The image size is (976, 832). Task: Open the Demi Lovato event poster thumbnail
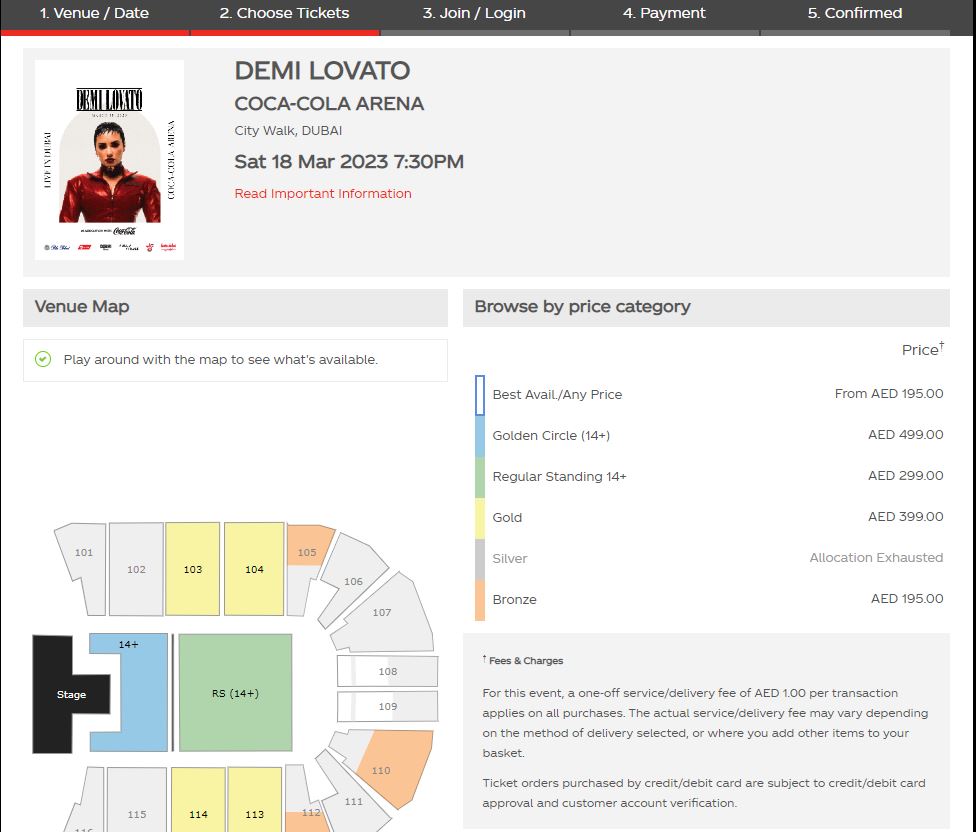click(110, 160)
